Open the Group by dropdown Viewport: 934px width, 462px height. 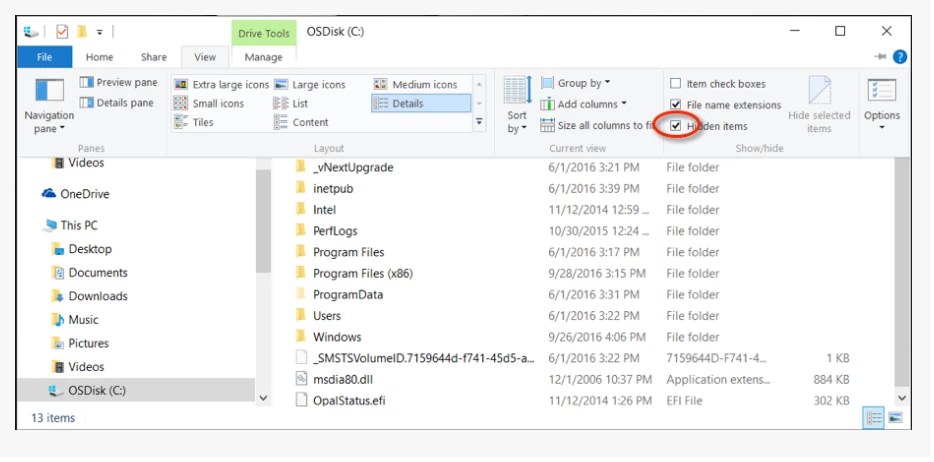(x=575, y=83)
